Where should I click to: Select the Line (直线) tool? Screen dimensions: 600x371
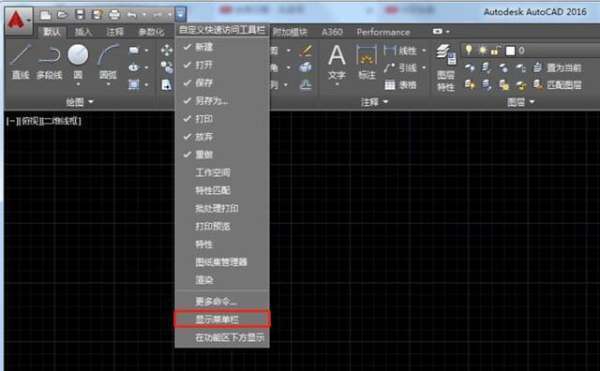pyautogui.click(x=21, y=61)
